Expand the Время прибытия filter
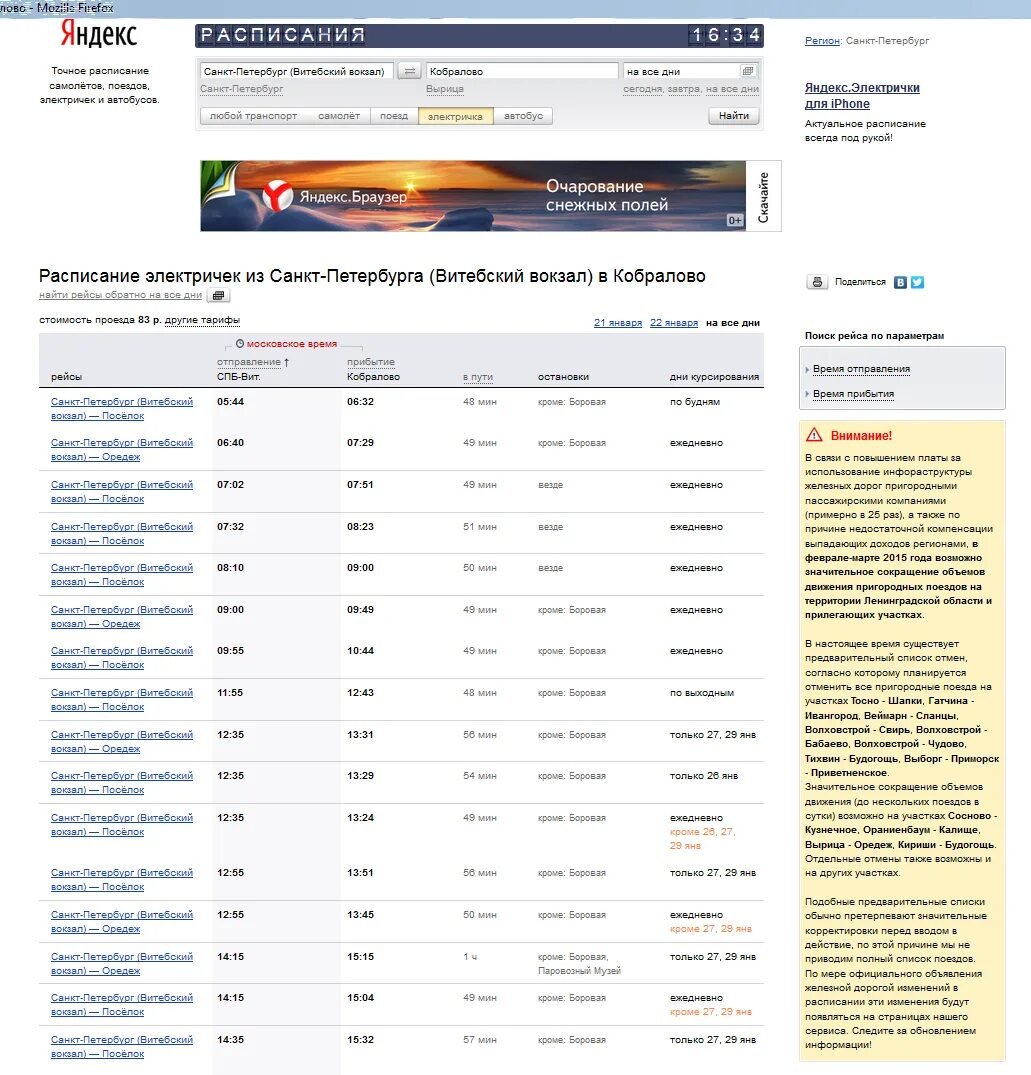 click(x=853, y=394)
